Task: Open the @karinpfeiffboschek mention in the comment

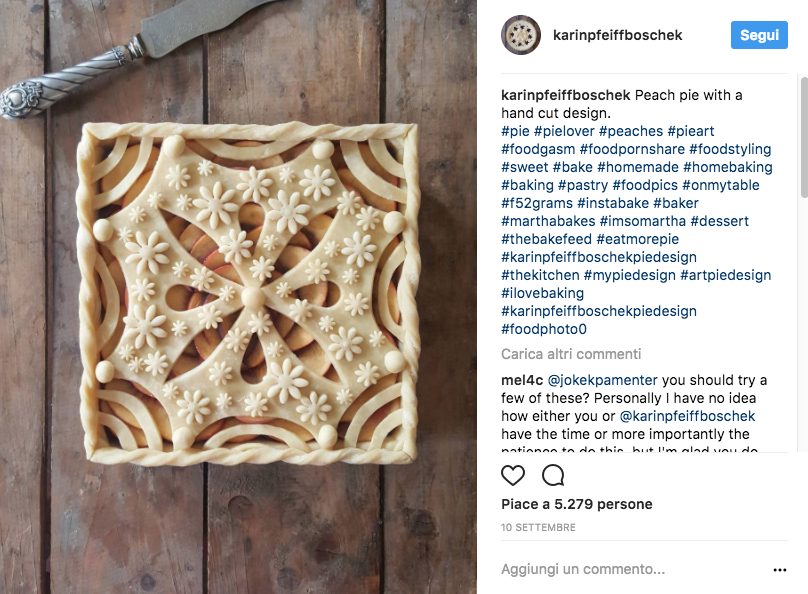Action: 687,416
